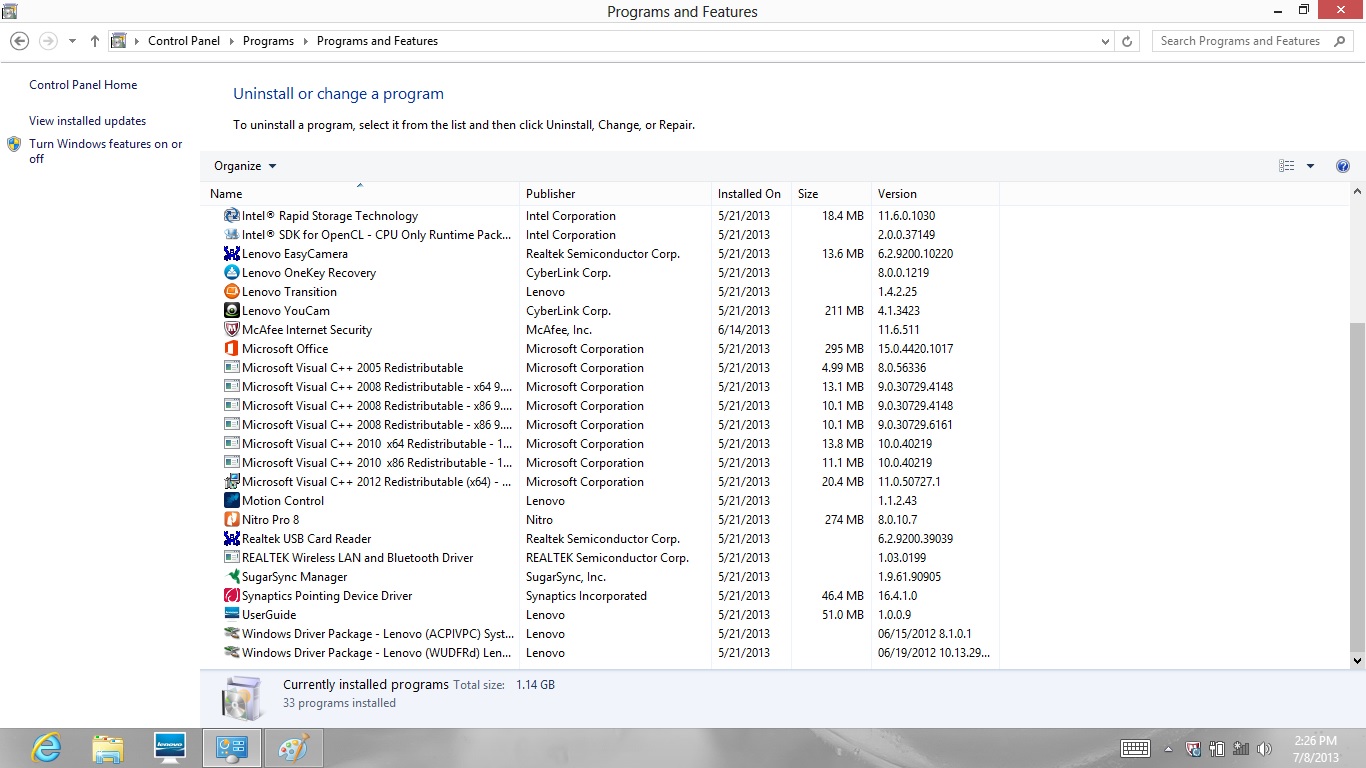Viewport: 1366px width, 768px height.
Task: Click the volume speaker tray icon
Action: coord(1264,749)
